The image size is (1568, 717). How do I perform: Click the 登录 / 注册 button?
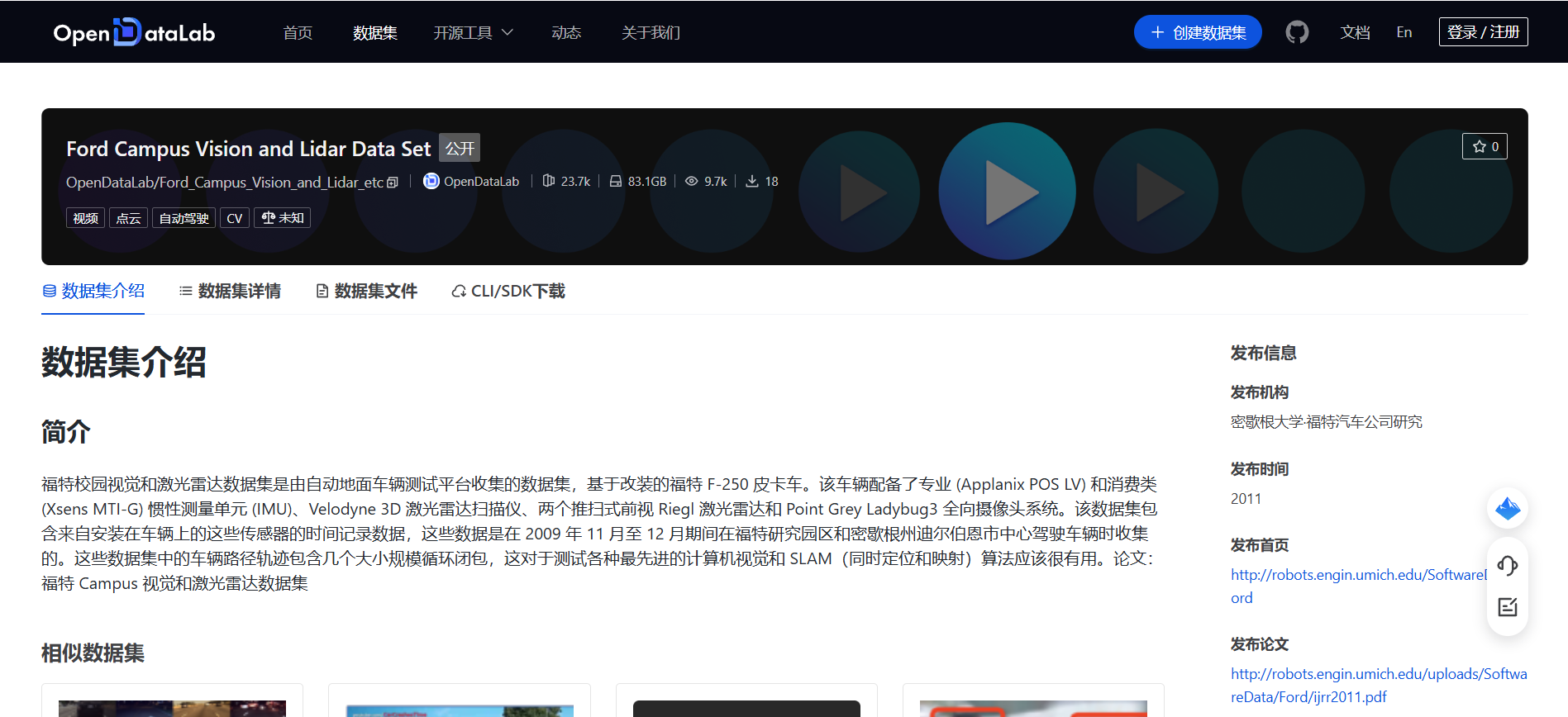tap(1483, 32)
